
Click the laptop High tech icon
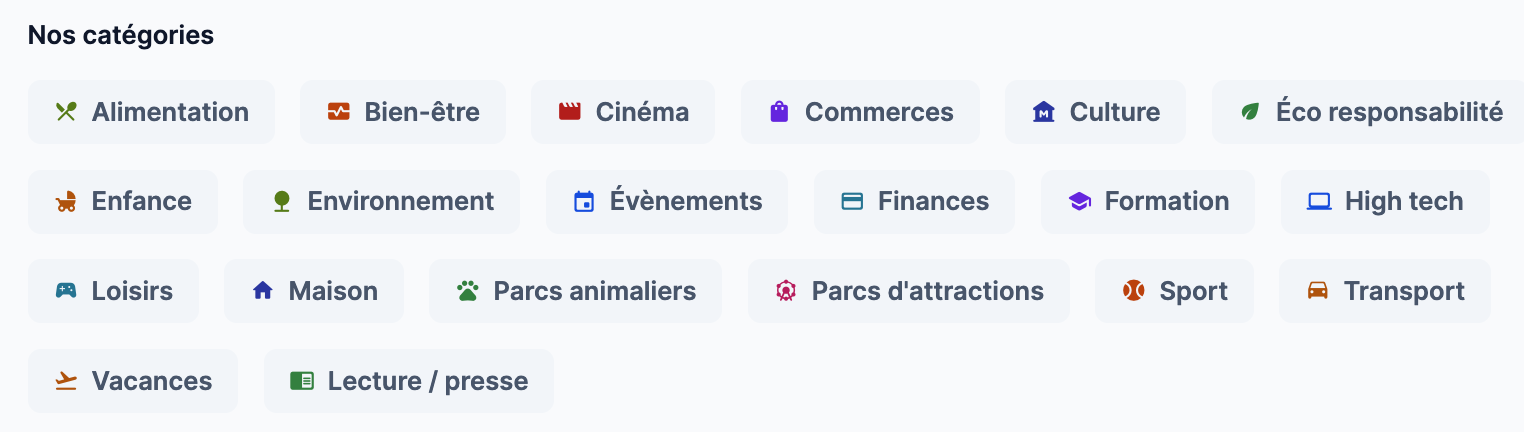1319,202
